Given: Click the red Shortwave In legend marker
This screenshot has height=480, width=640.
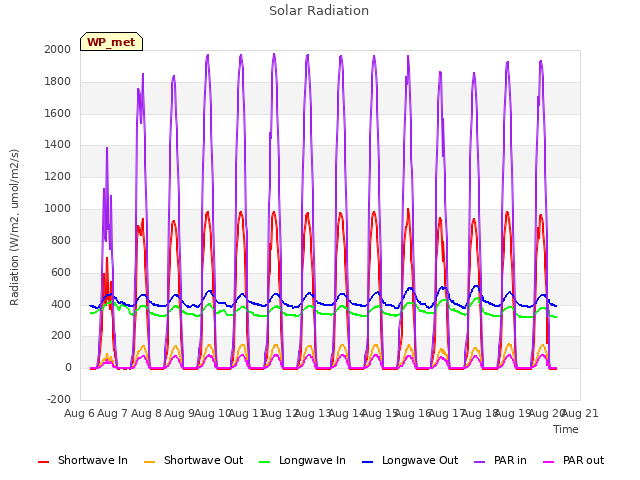Looking at the screenshot, I should coord(43,462).
